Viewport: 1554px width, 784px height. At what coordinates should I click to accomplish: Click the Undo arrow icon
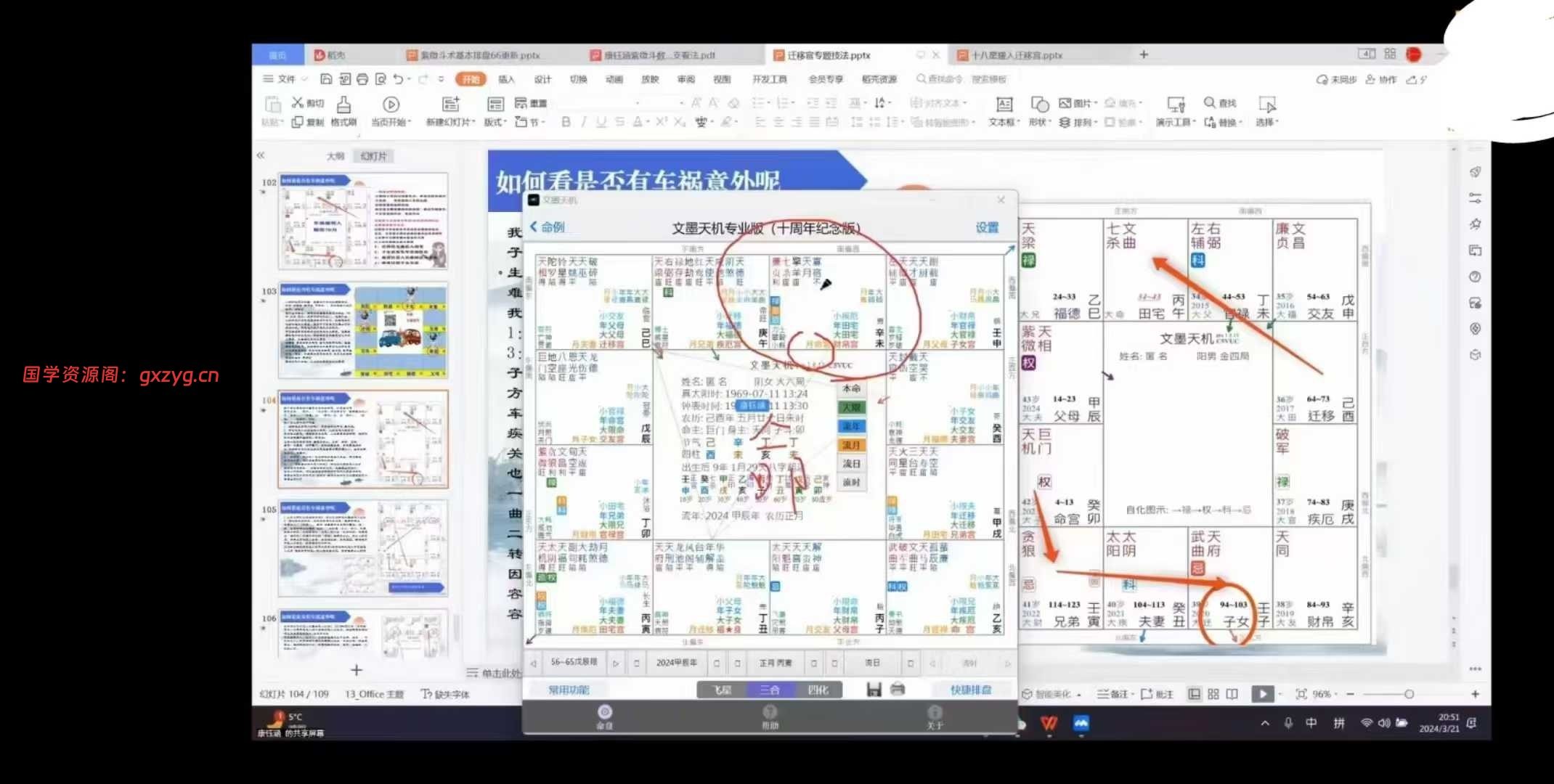[x=398, y=79]
